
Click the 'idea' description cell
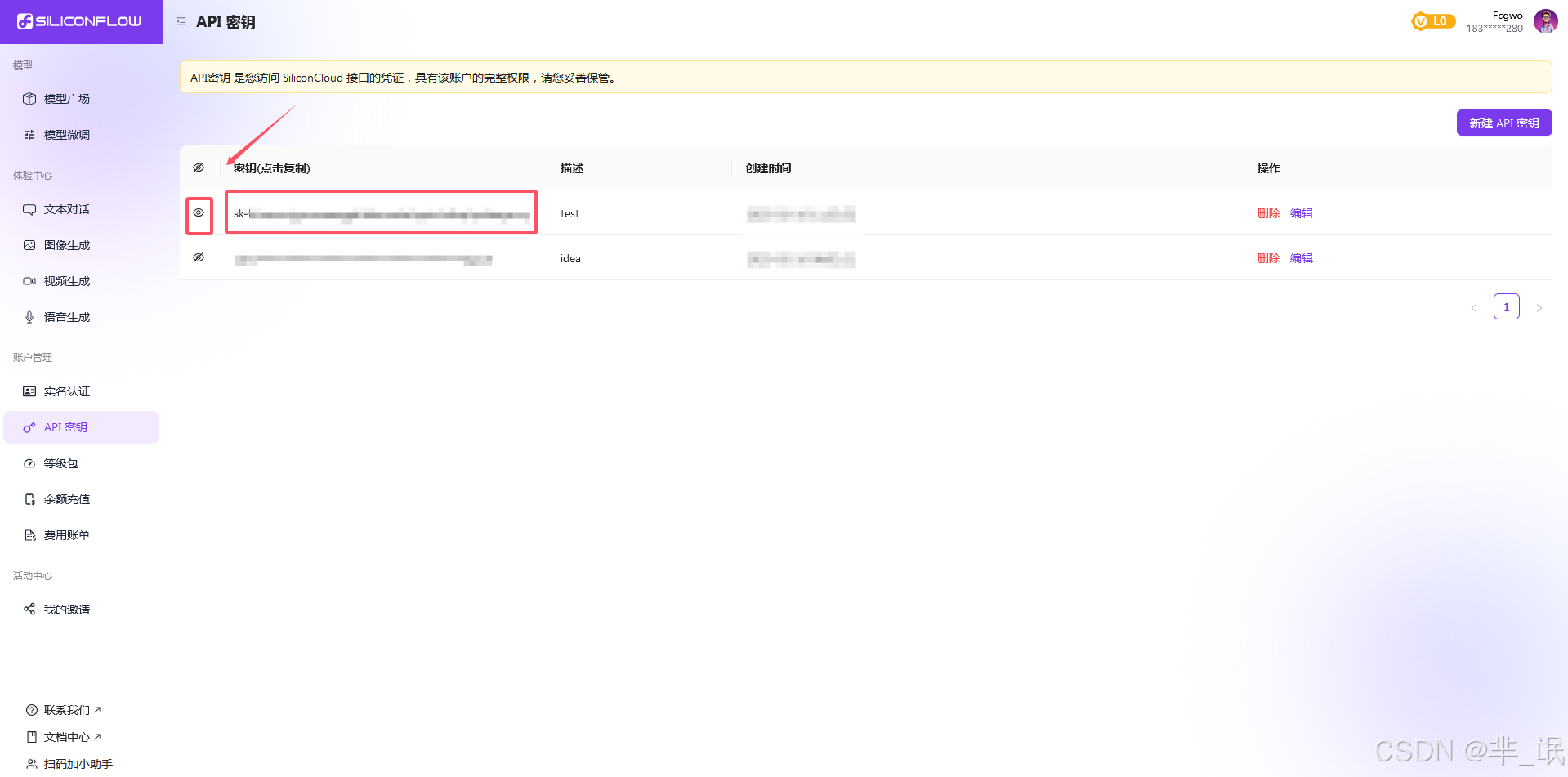[x=570, y=259]
